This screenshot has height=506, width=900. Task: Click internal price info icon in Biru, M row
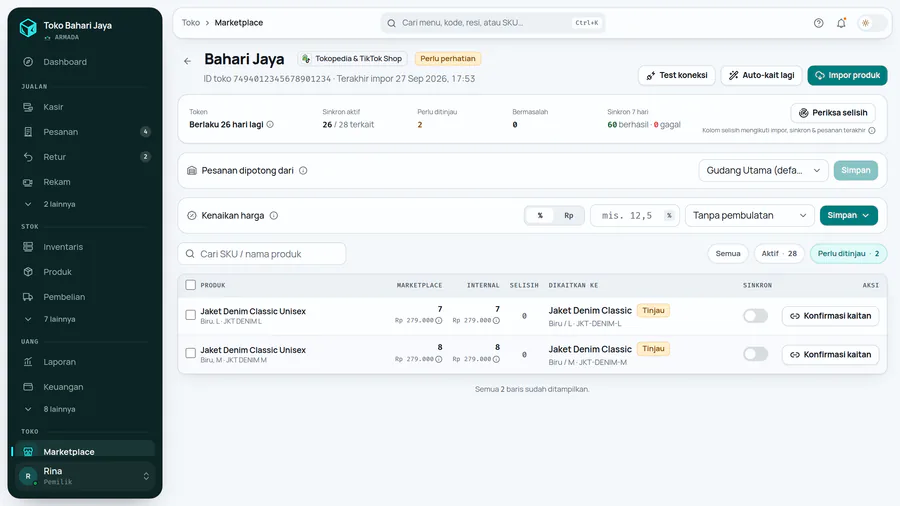click(x=496, y=359)
